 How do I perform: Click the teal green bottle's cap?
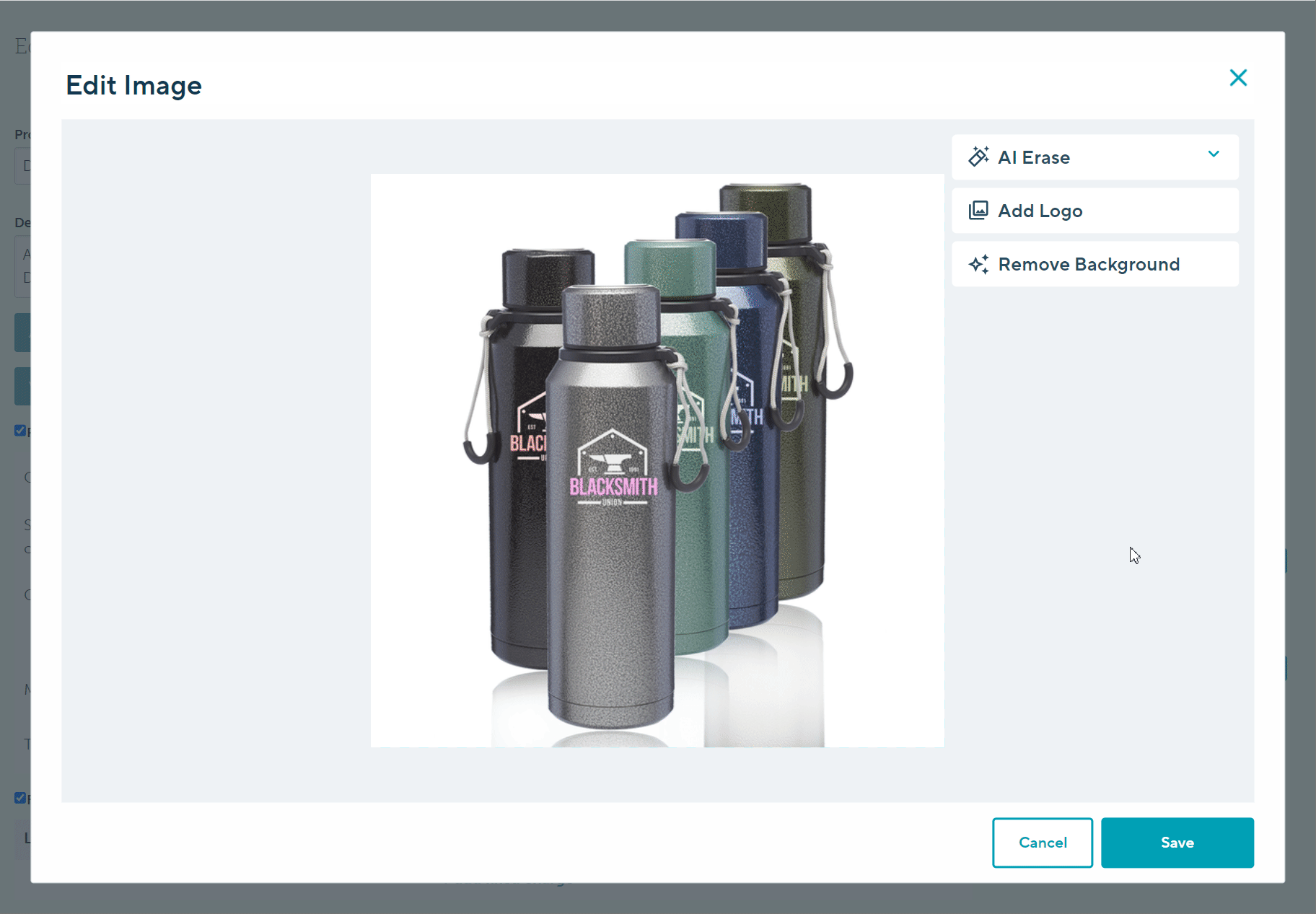click(x=670, y=267)
